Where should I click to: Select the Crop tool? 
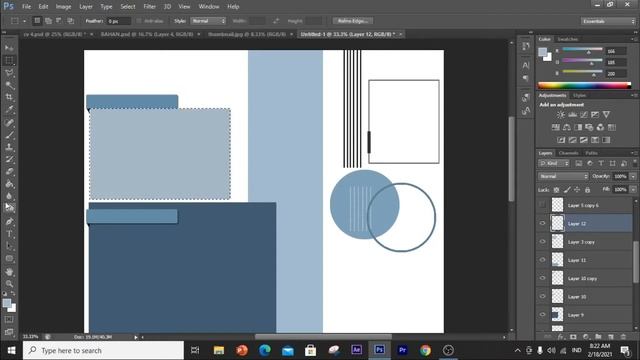(x=9, y=97)
